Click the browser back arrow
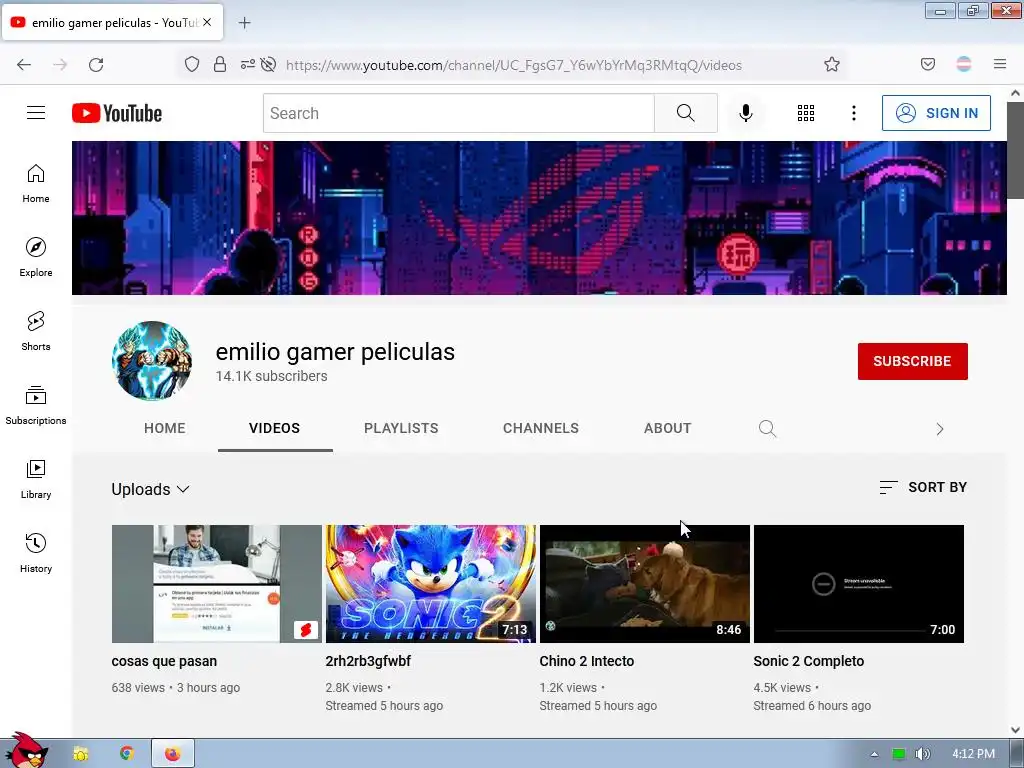Viewport: 1024px width, 768px height. pos(24,65)
